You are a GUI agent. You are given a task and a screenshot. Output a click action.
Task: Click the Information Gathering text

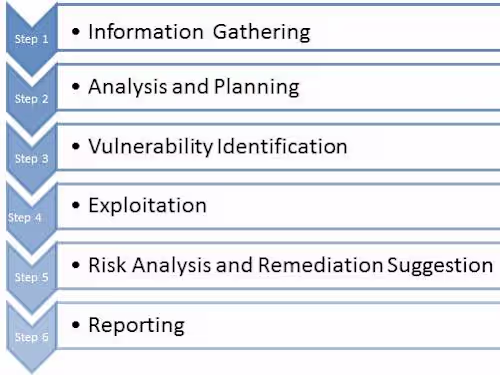199,32
